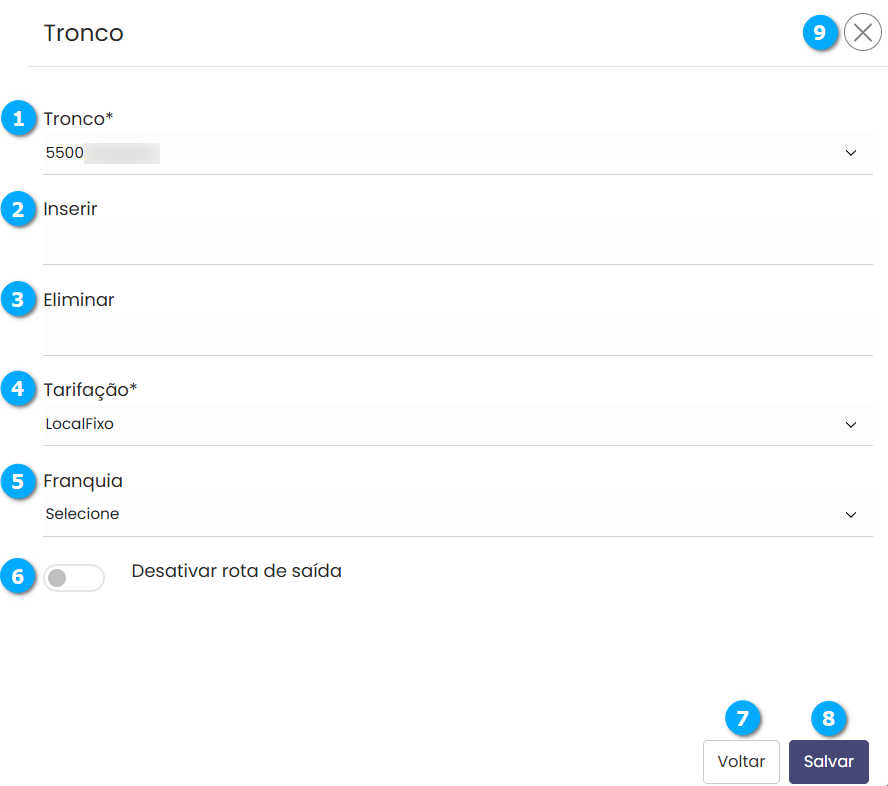Click the numbered badge 8 above Salvar

point(828,717)
